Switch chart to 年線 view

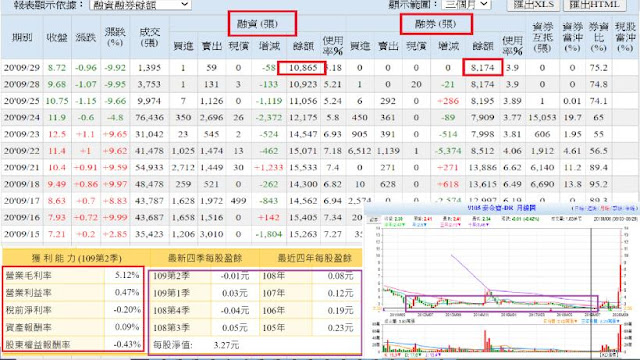(631, 209)
